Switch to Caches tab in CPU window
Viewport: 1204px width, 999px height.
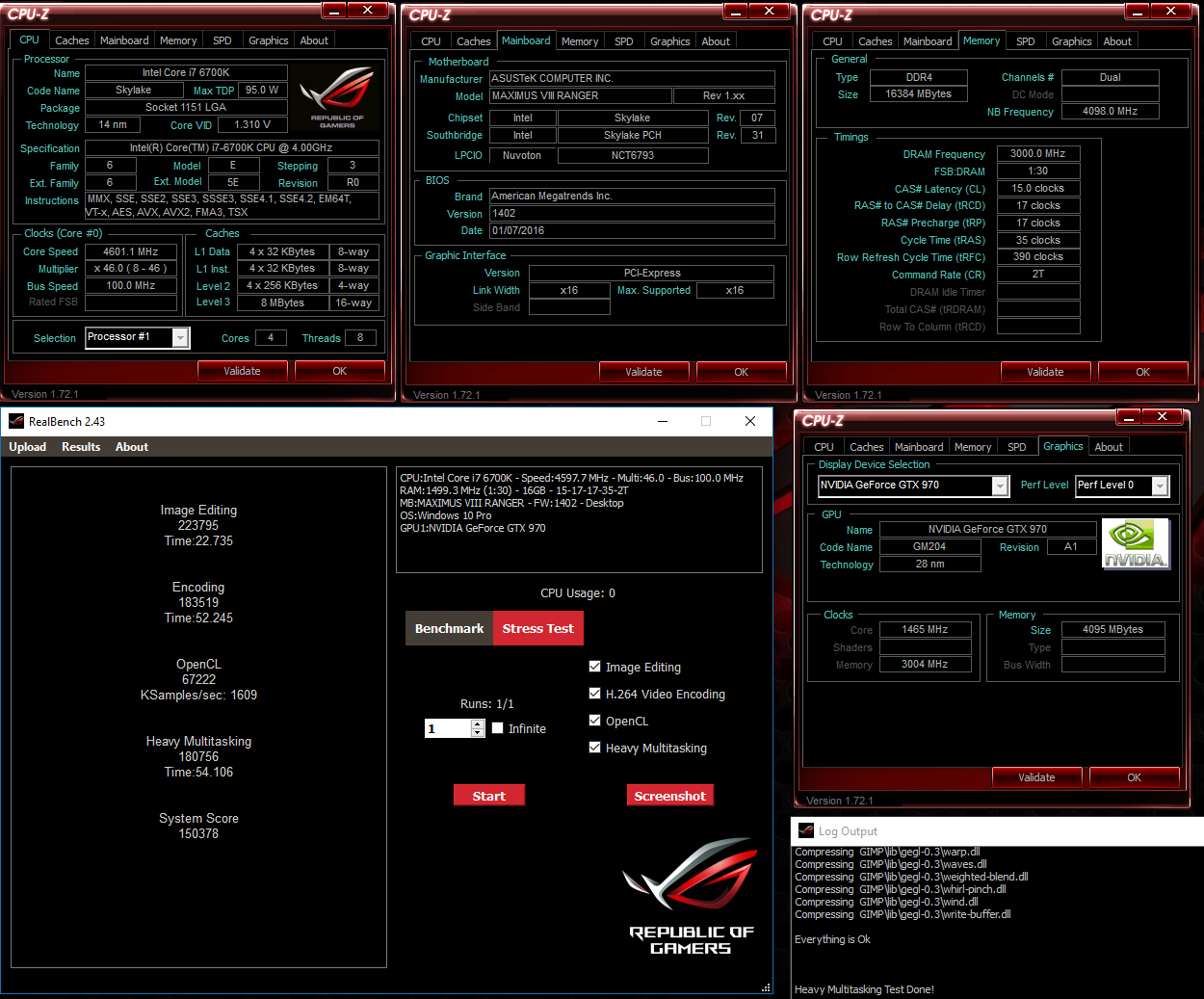coord(72,40)
